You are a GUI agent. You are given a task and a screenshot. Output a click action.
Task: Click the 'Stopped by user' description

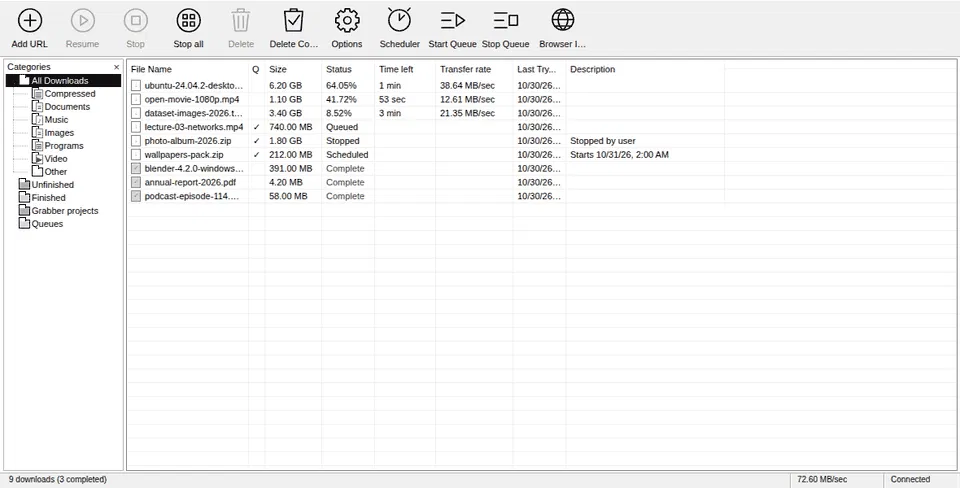pos(602,141)
